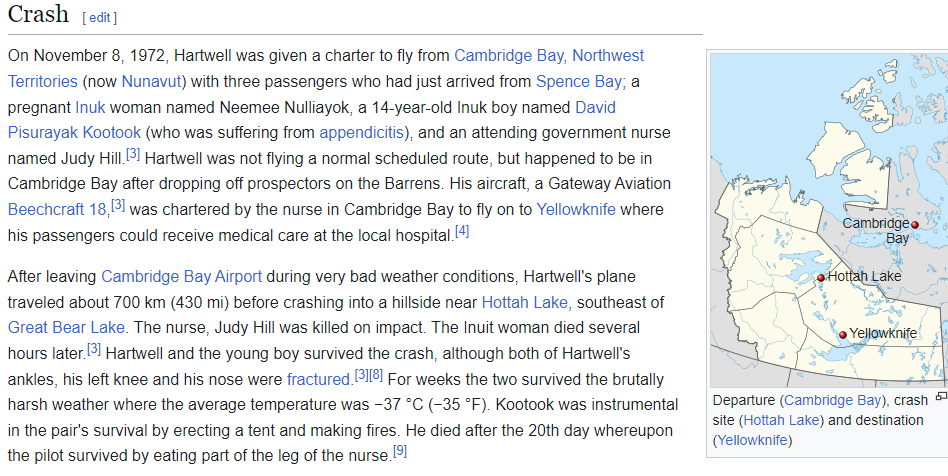The height and width of the screenshot is (476, 948).
Task: Click the appendicitis link
Action: [362, 132]
